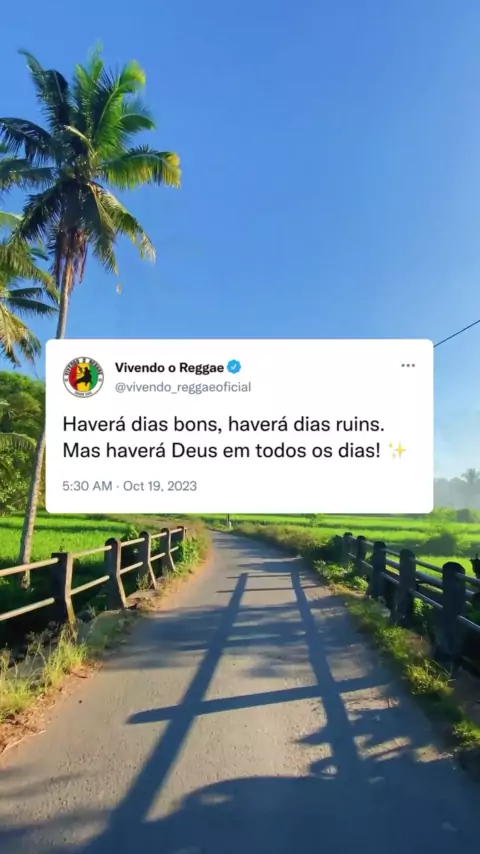Click the blue verified badge

(x=234, y=367)
